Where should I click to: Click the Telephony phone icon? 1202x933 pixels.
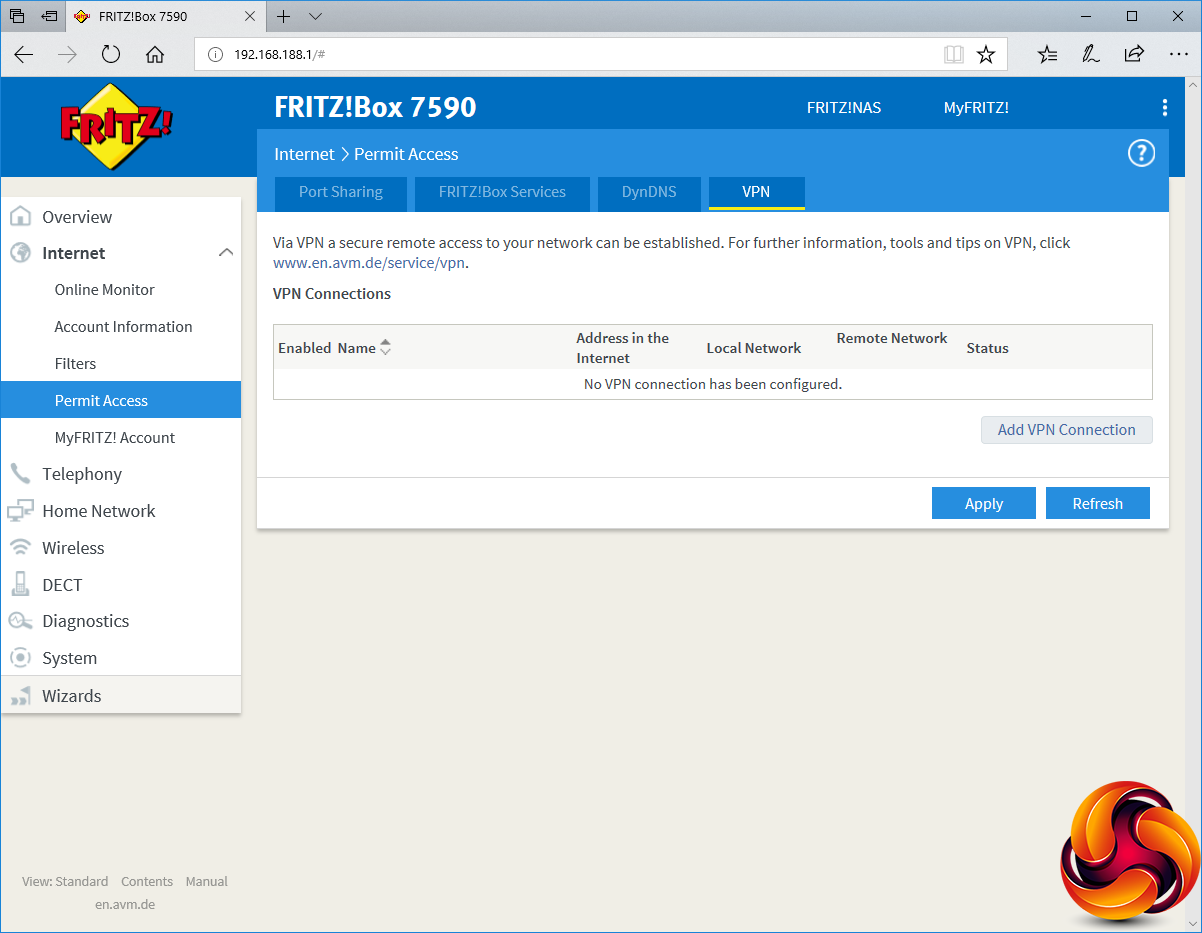(x=20, y=474)
